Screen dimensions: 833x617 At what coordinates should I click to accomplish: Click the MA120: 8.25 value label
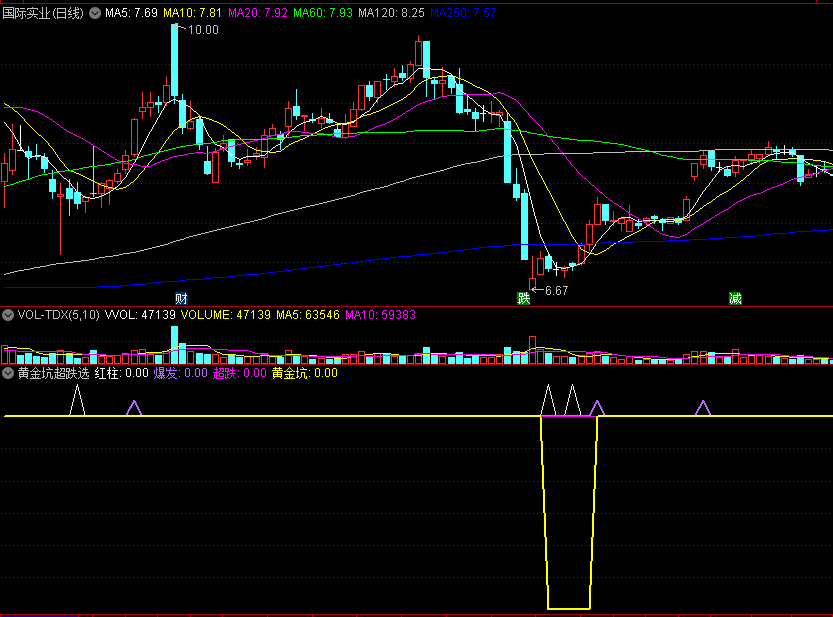point(392,13)
